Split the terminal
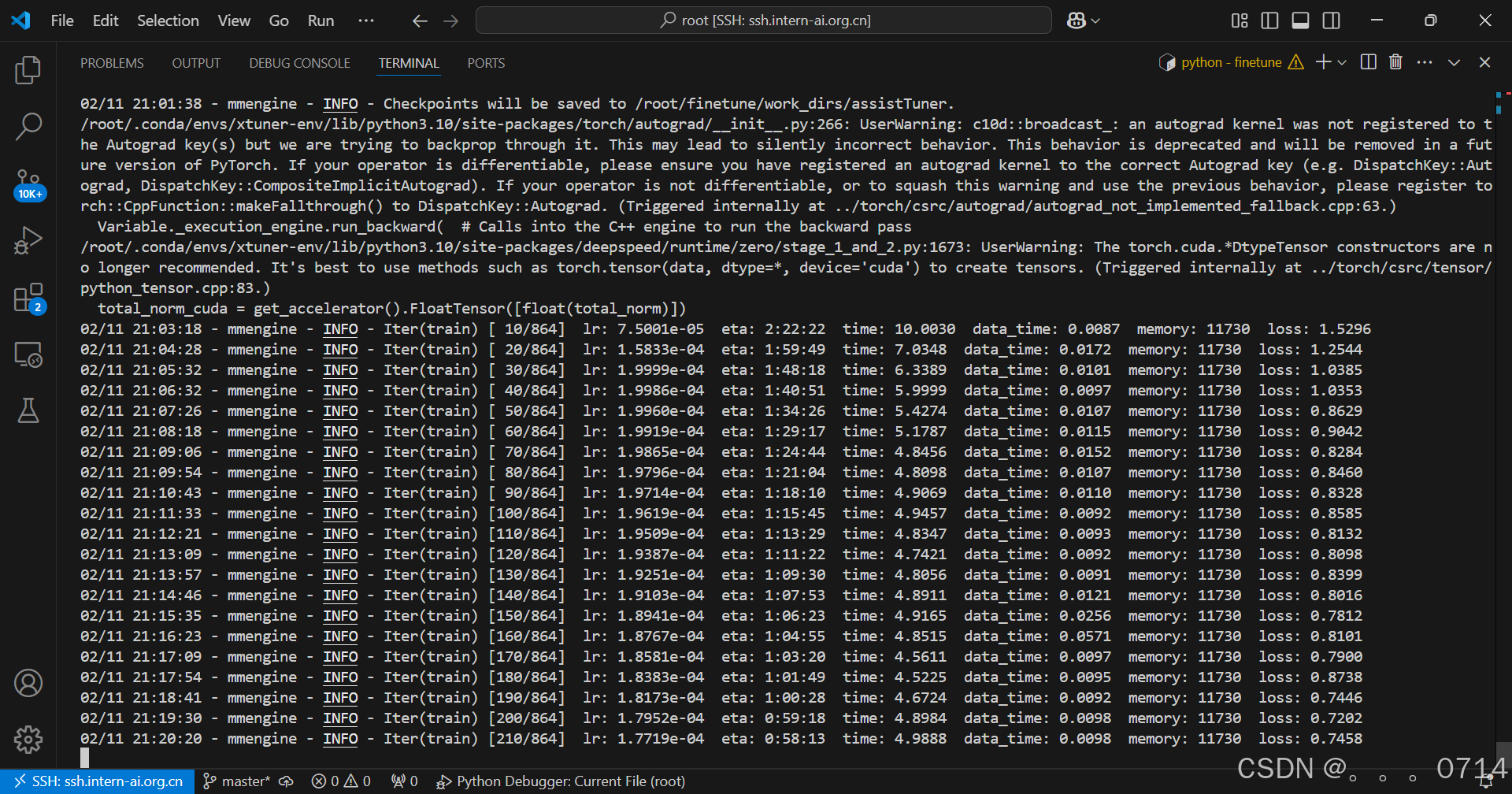This screenshot has height=794, width=1512. coord(1369,62)
